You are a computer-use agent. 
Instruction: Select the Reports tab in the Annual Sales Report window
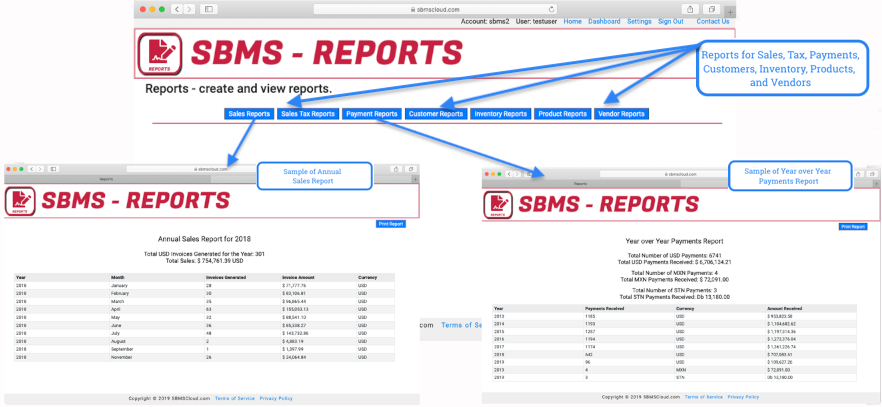107,179
